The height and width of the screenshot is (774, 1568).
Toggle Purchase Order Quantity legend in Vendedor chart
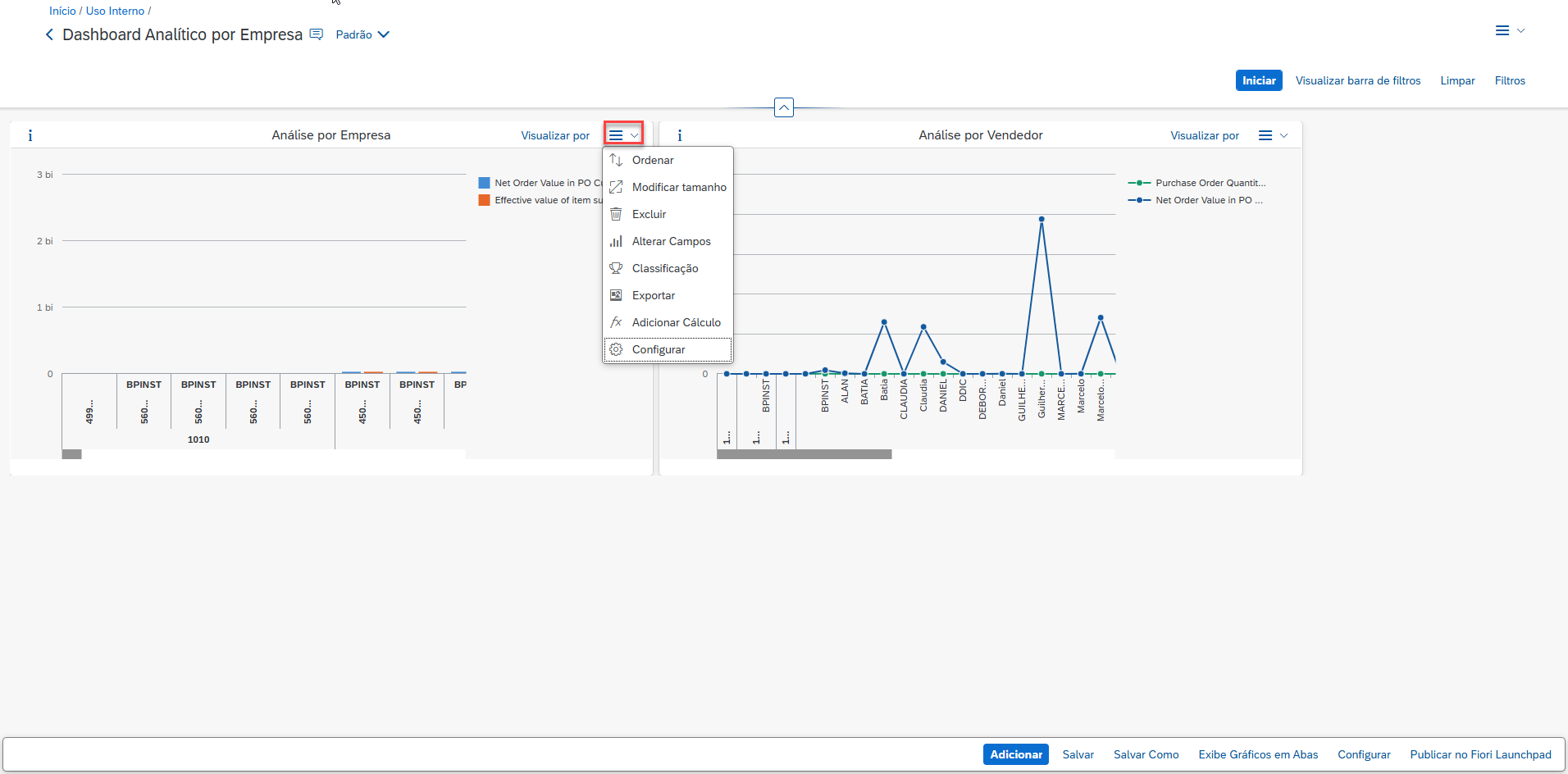click(x=1201, y=183)
